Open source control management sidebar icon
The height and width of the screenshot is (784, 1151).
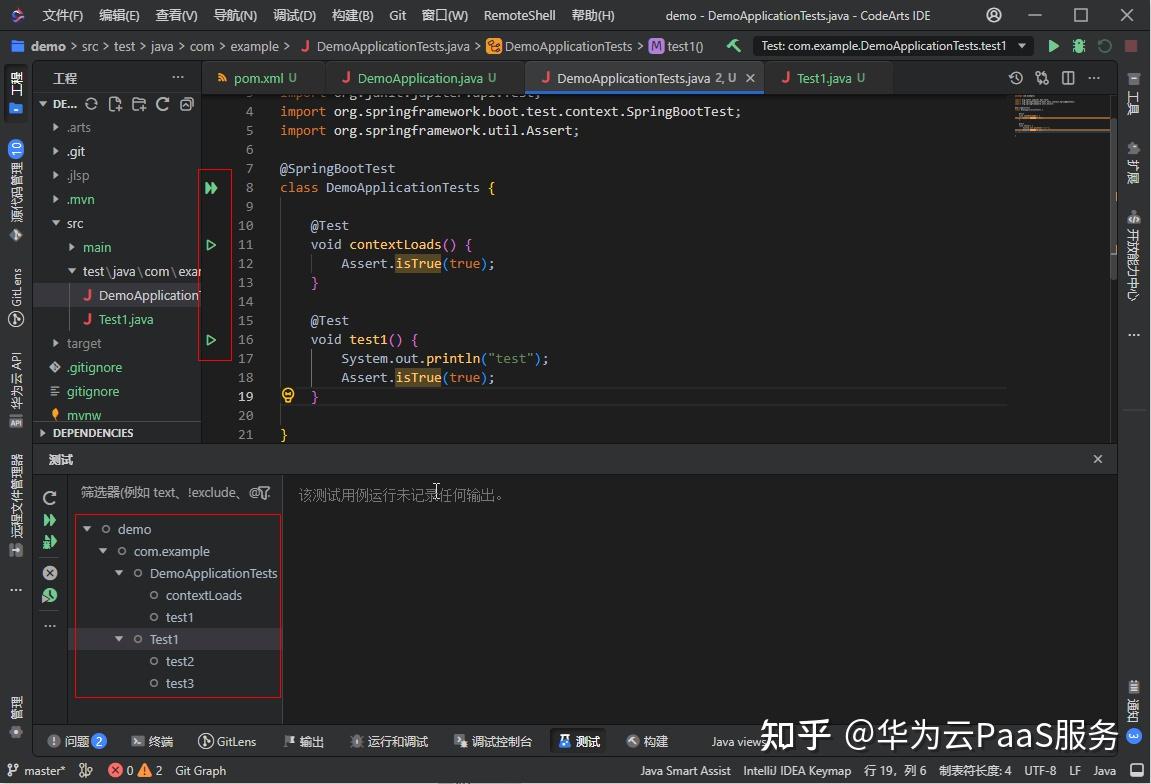tap(16, 190)
